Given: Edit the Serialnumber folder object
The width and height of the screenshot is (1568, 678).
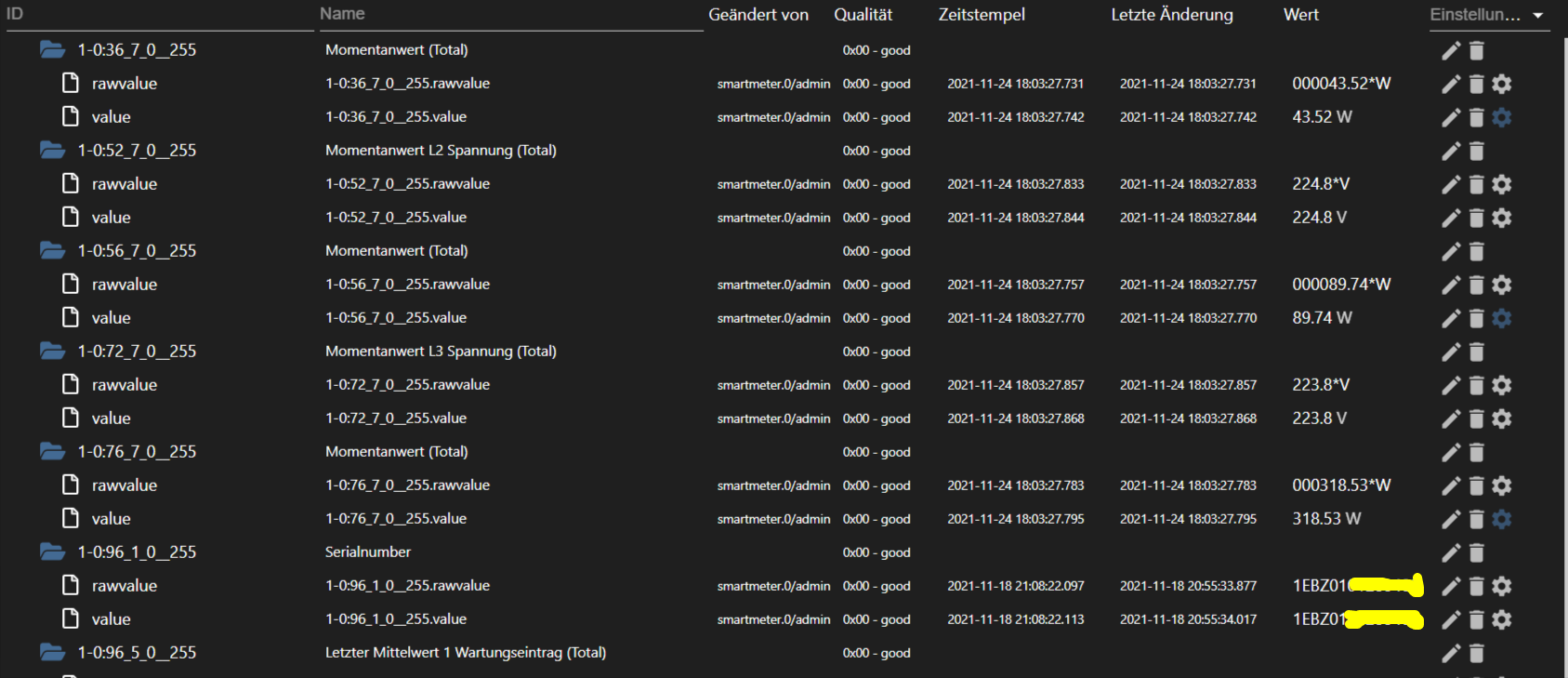Looking at the screenshot, I should (1451, 552).
